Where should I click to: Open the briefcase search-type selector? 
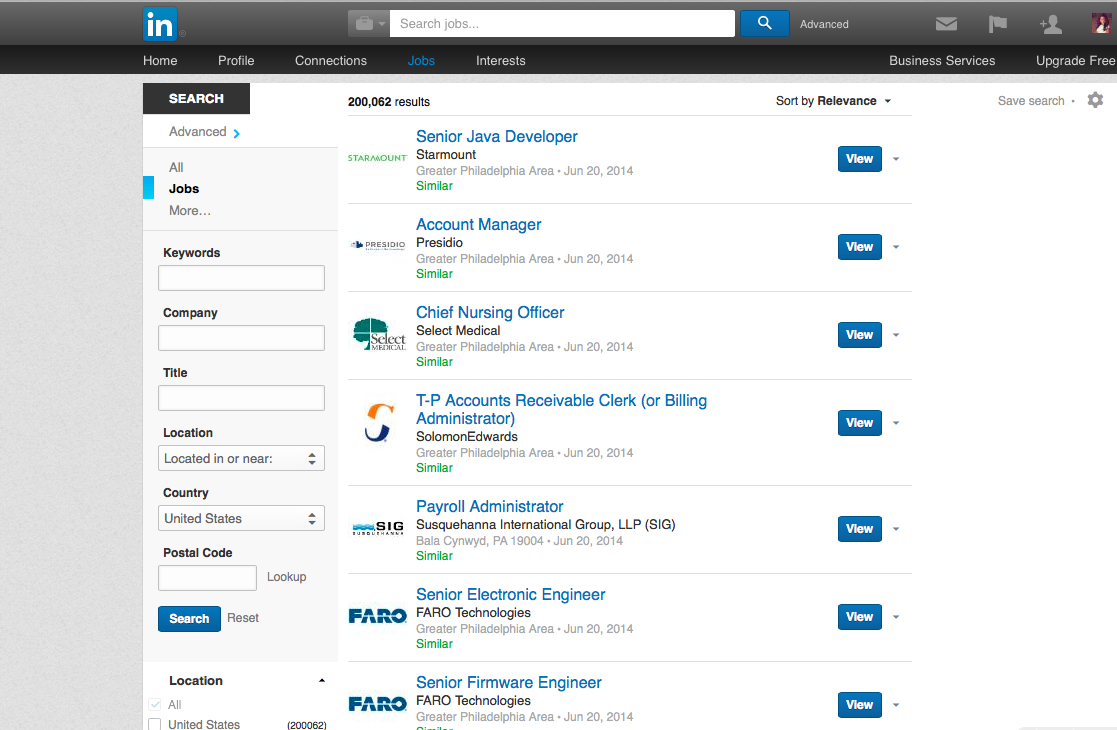pos(368,24)
